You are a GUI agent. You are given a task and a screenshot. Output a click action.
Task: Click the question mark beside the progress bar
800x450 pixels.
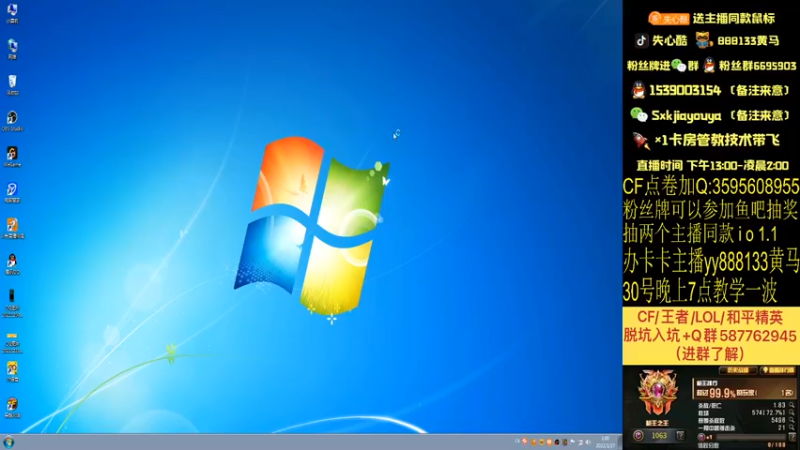pos(792,437)
